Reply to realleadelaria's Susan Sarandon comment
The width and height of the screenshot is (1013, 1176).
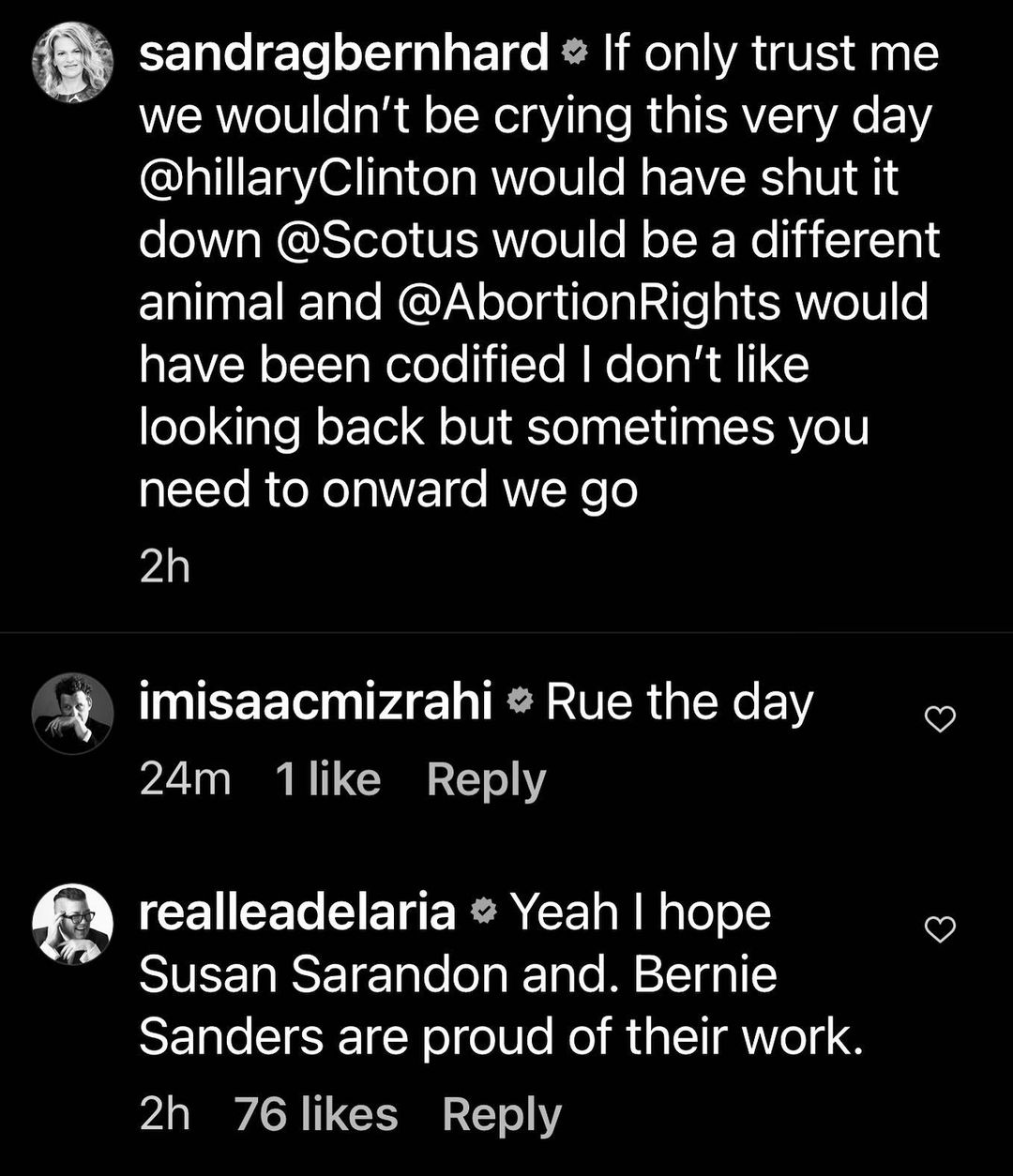[x=502, y=1115]
